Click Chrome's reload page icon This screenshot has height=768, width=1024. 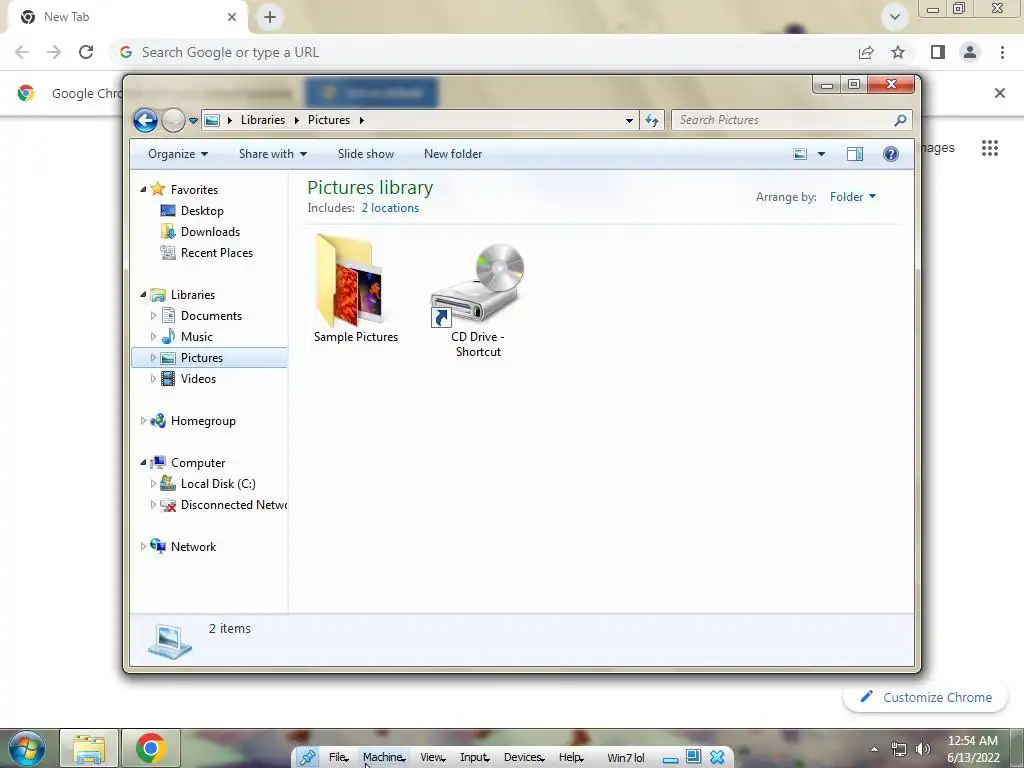[x=86, y=52]
